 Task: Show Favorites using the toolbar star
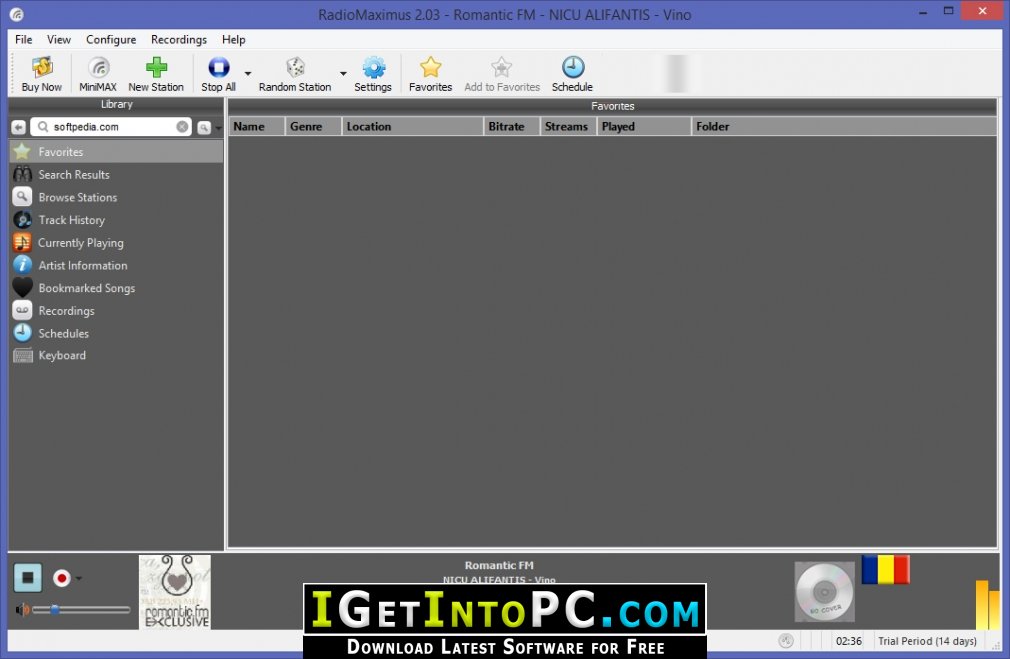(x=430, y=74)
